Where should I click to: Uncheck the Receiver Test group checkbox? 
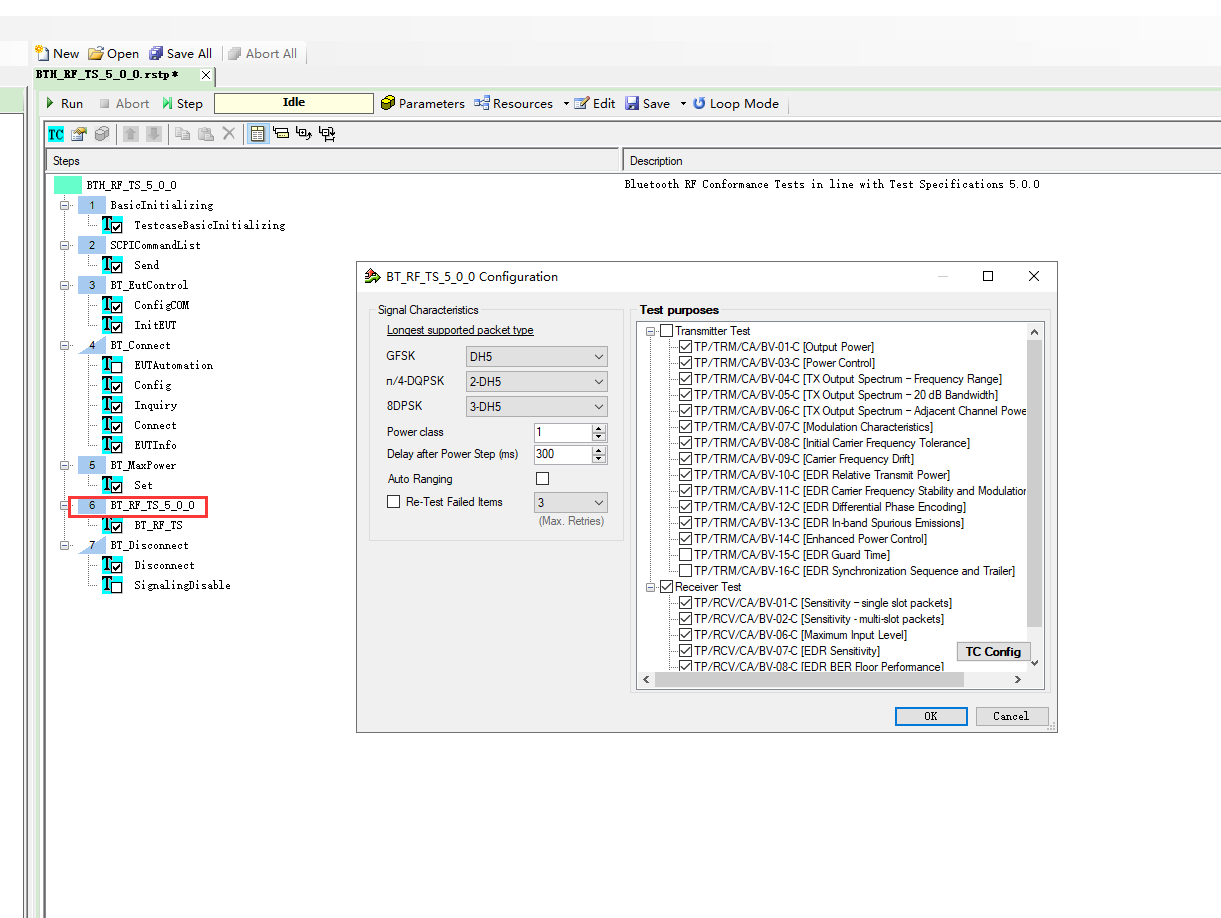667,587
